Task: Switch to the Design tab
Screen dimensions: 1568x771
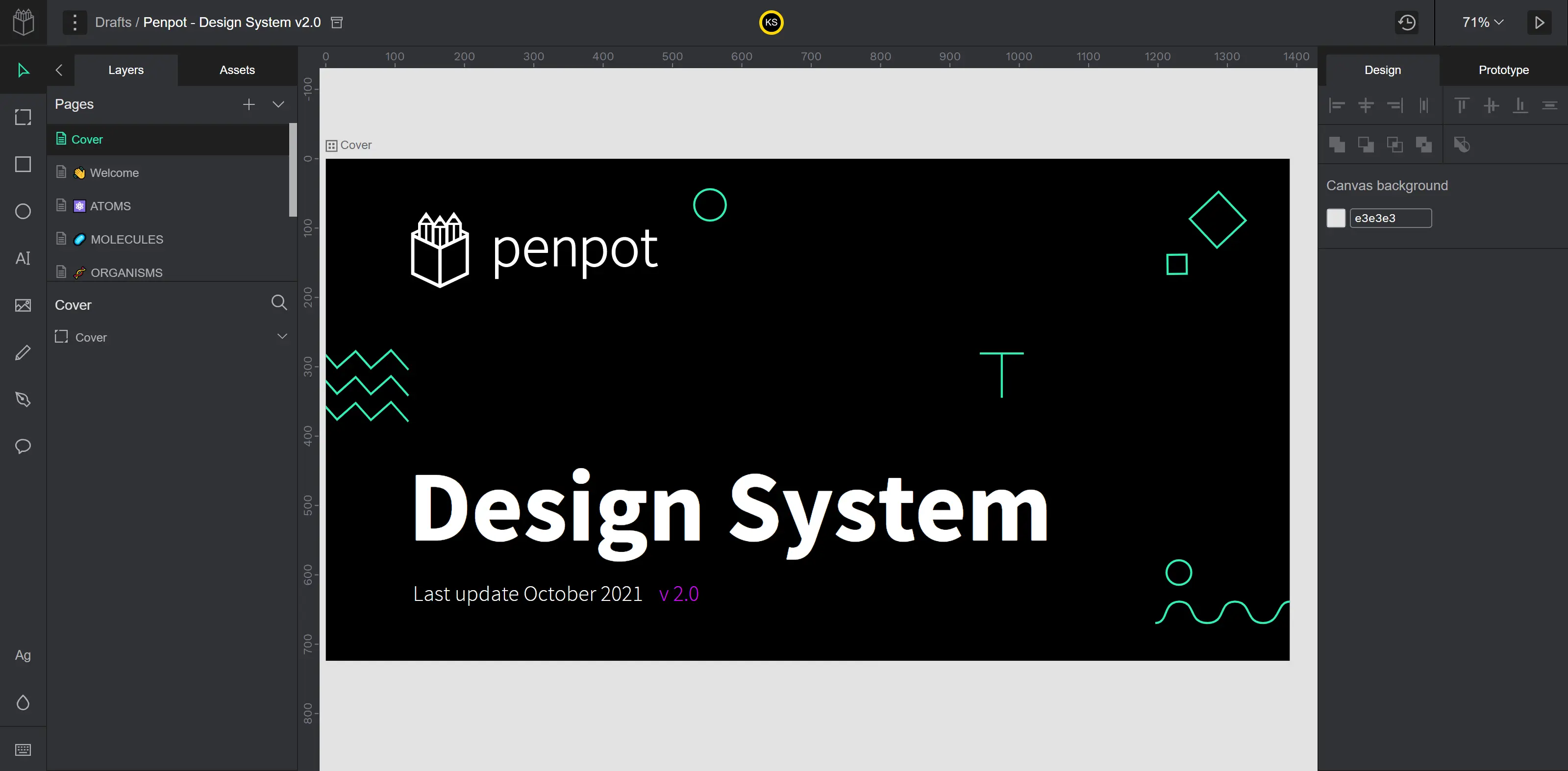Action: click(1382, 70)
